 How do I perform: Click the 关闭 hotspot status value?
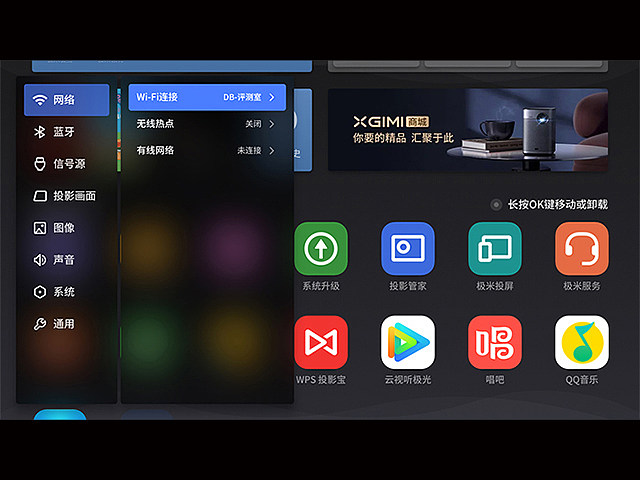[253, 124]
